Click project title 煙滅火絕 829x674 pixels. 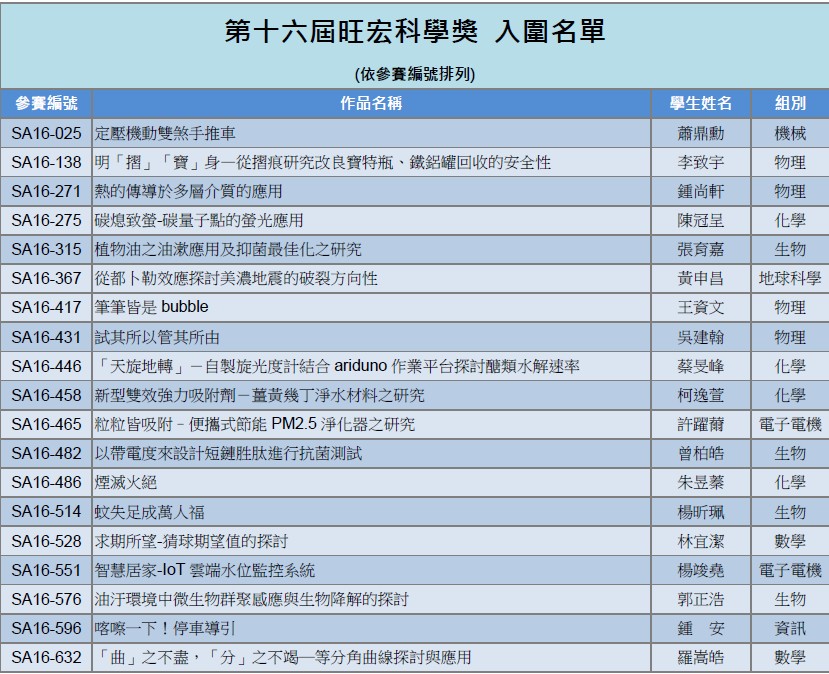pos(127,483)
